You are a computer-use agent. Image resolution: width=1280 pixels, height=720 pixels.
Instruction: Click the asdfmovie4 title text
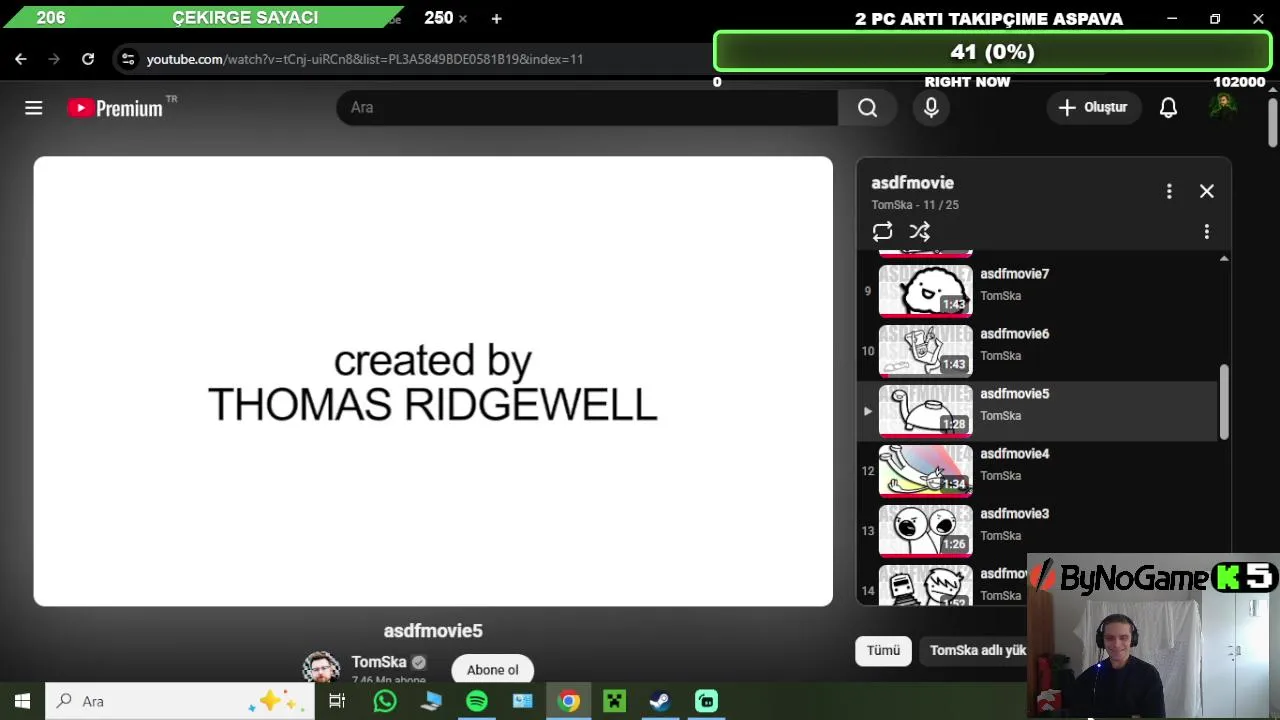(x=1014, y=454)
